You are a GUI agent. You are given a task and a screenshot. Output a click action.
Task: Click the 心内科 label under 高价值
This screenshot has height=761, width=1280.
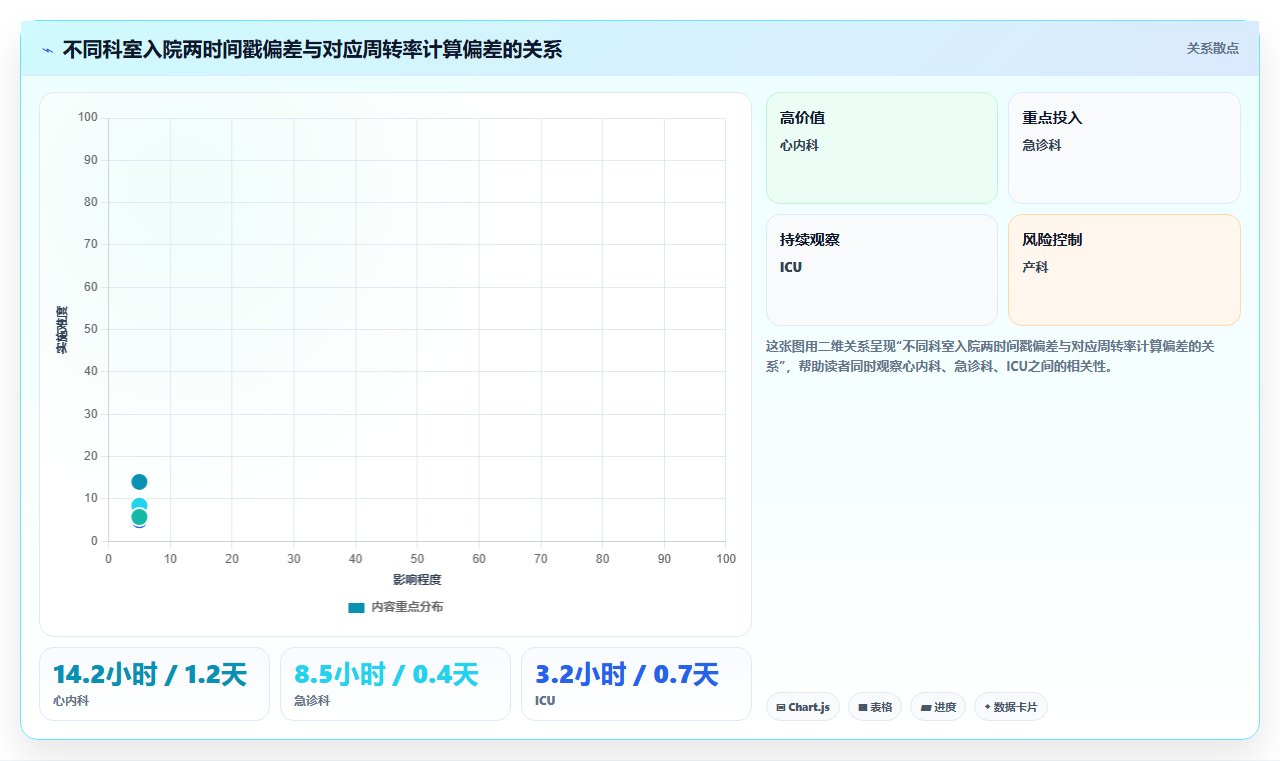coord(799,145)
